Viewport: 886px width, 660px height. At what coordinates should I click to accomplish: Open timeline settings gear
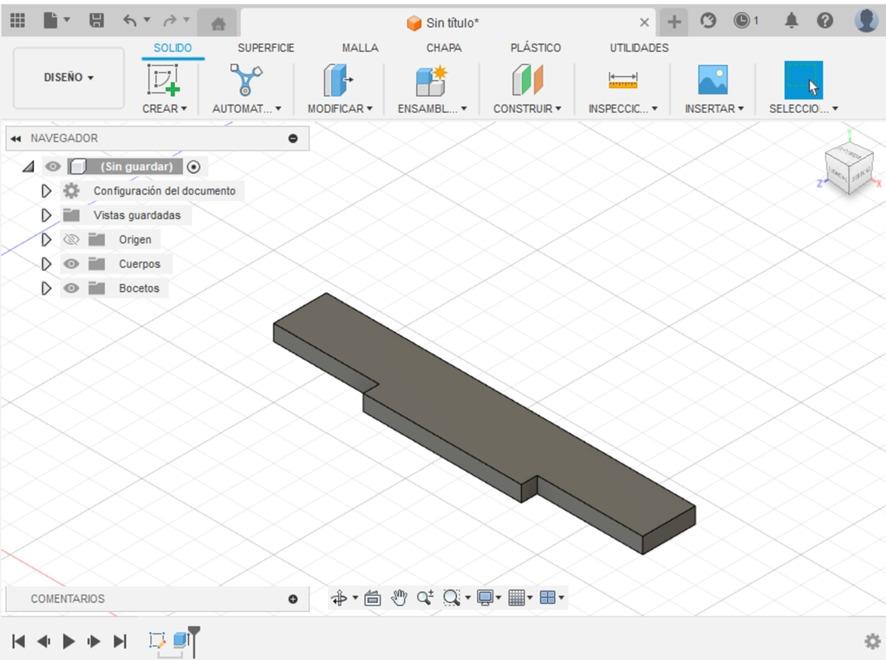(x=872, y=641)
